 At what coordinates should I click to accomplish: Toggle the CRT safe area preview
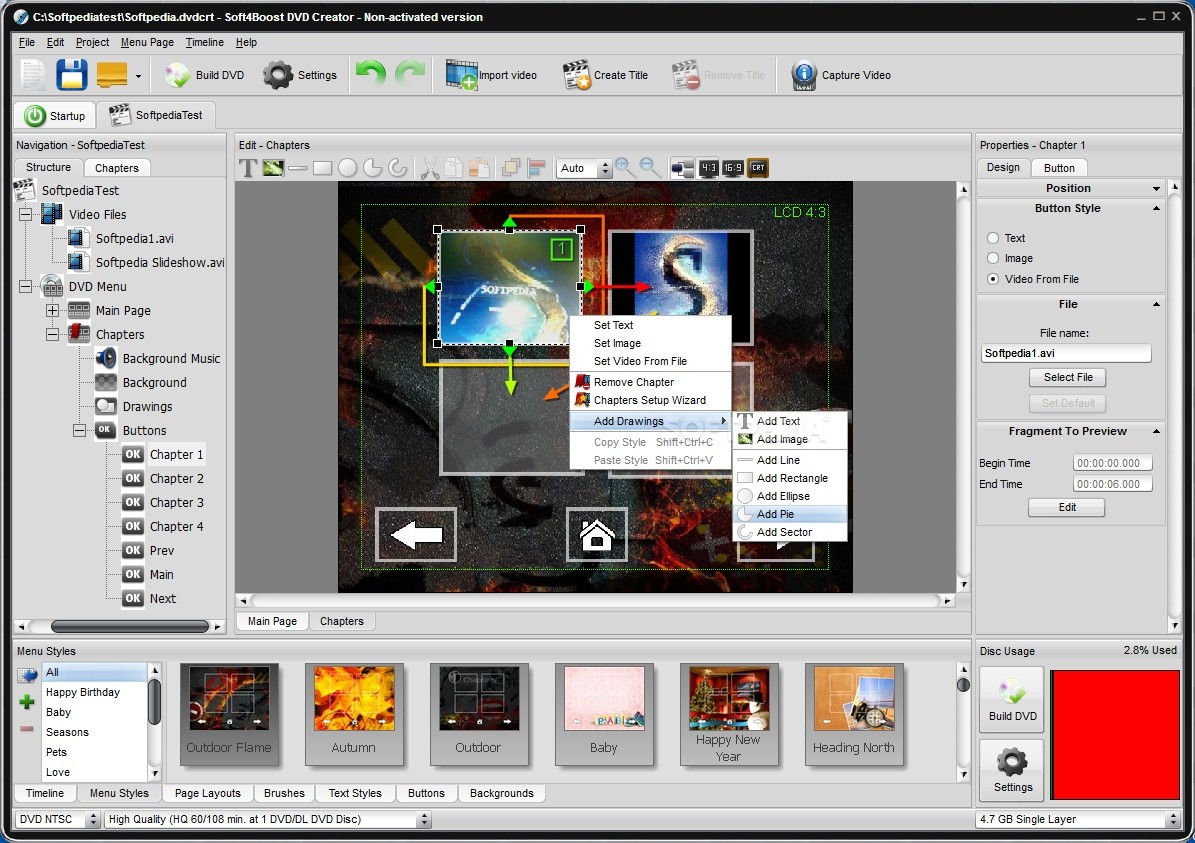pyautogui.click(x=758, y=168)
